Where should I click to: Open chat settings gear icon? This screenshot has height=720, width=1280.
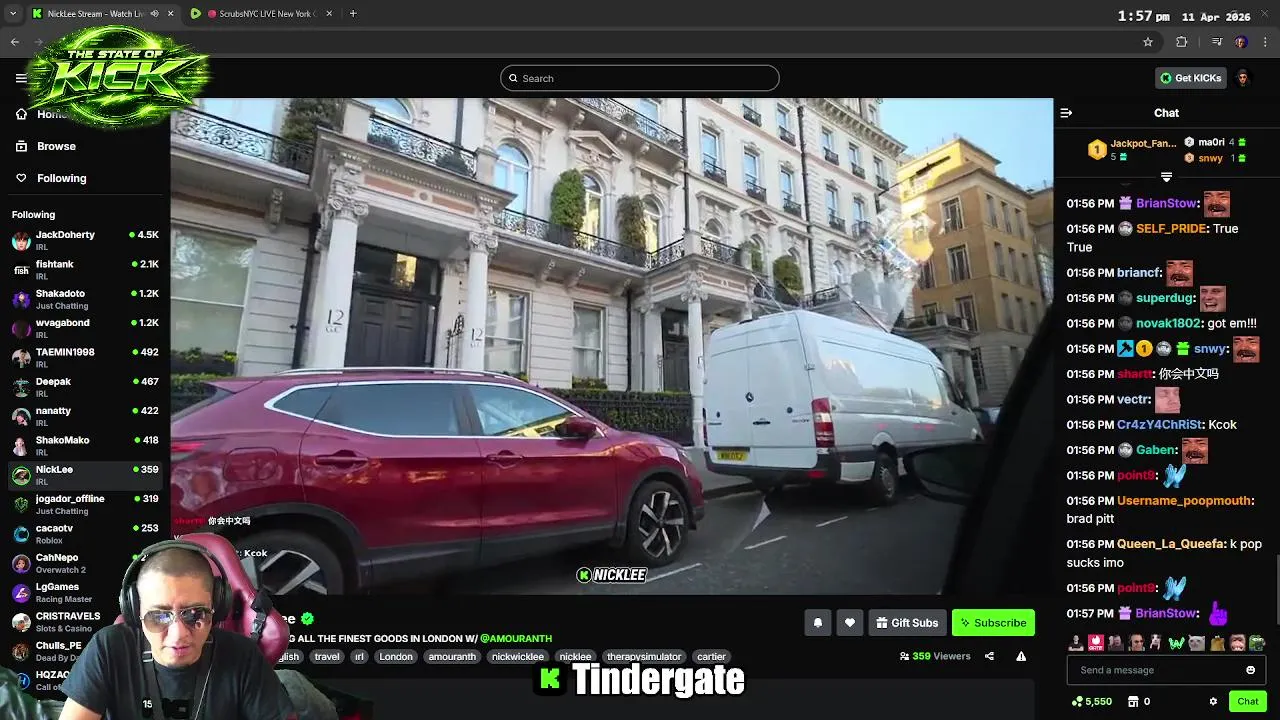pos(1213,702)
